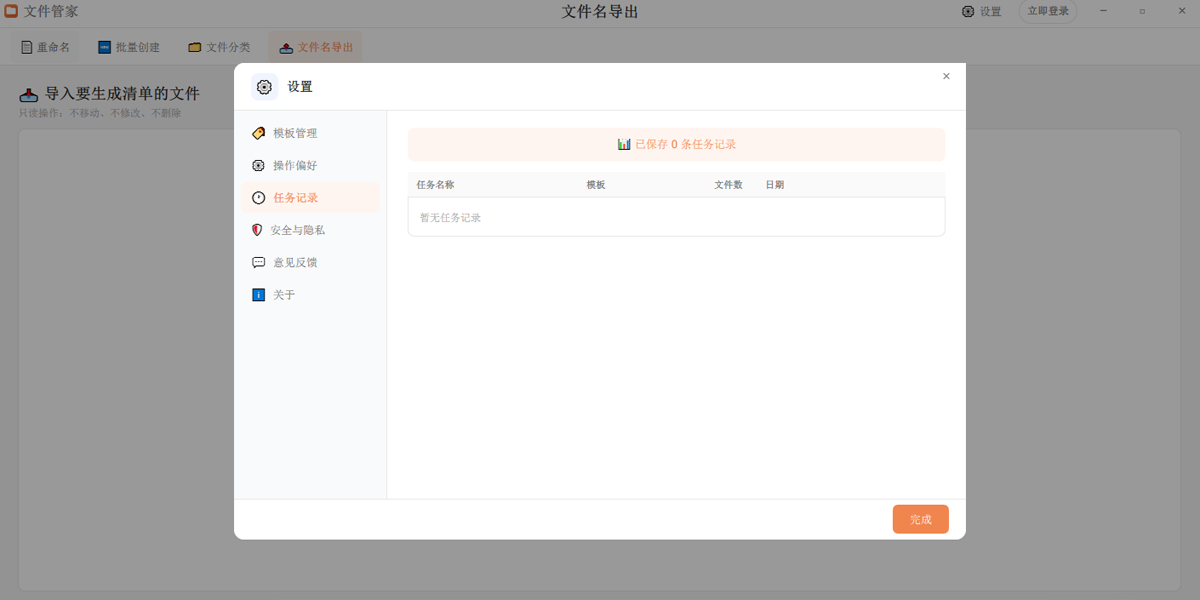Click the import icon beside 导入要生成清单的文件

29,94
